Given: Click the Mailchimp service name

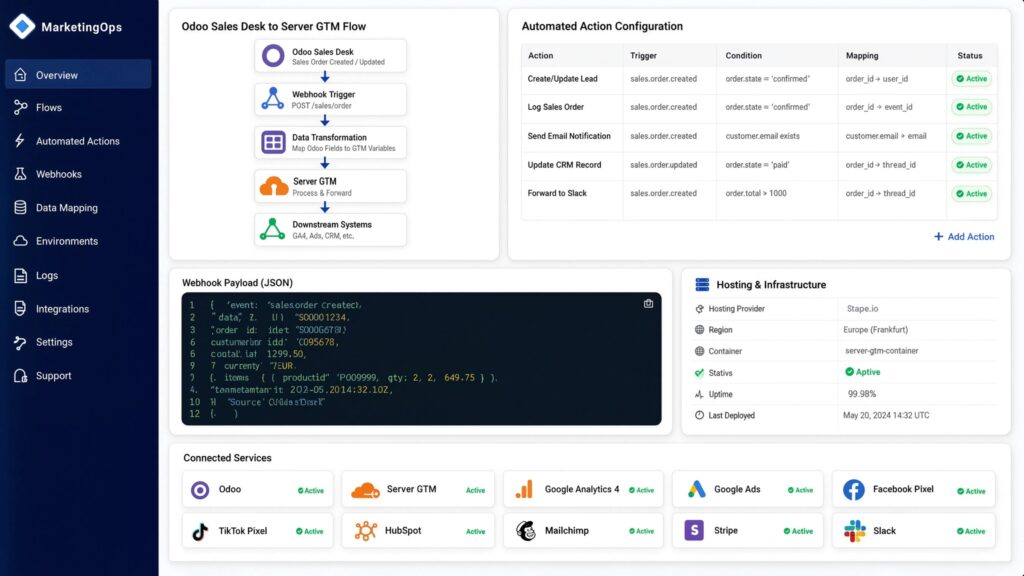Looking at the screenshot, I should pyautogui.click(x=567, y=530).
